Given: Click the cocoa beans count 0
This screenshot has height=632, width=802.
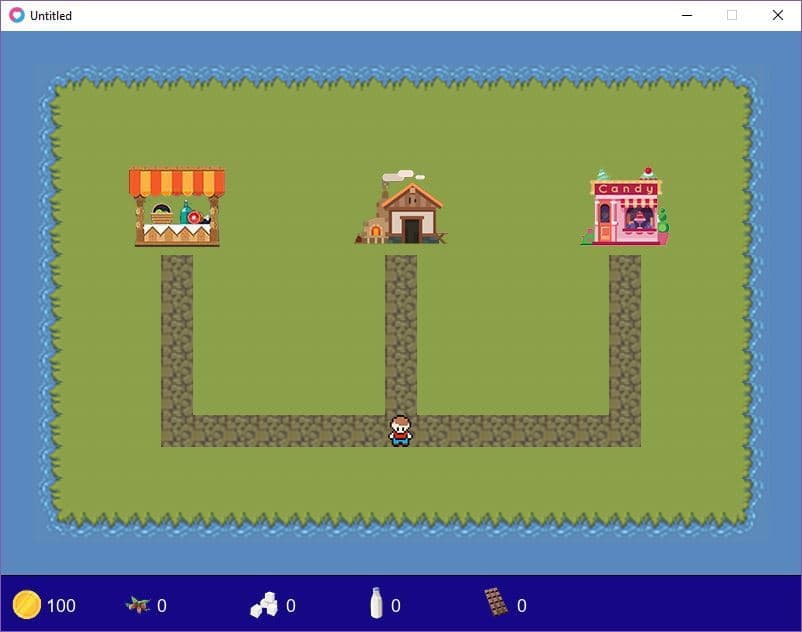Looking at the screenshot, I should click(162, 605).
